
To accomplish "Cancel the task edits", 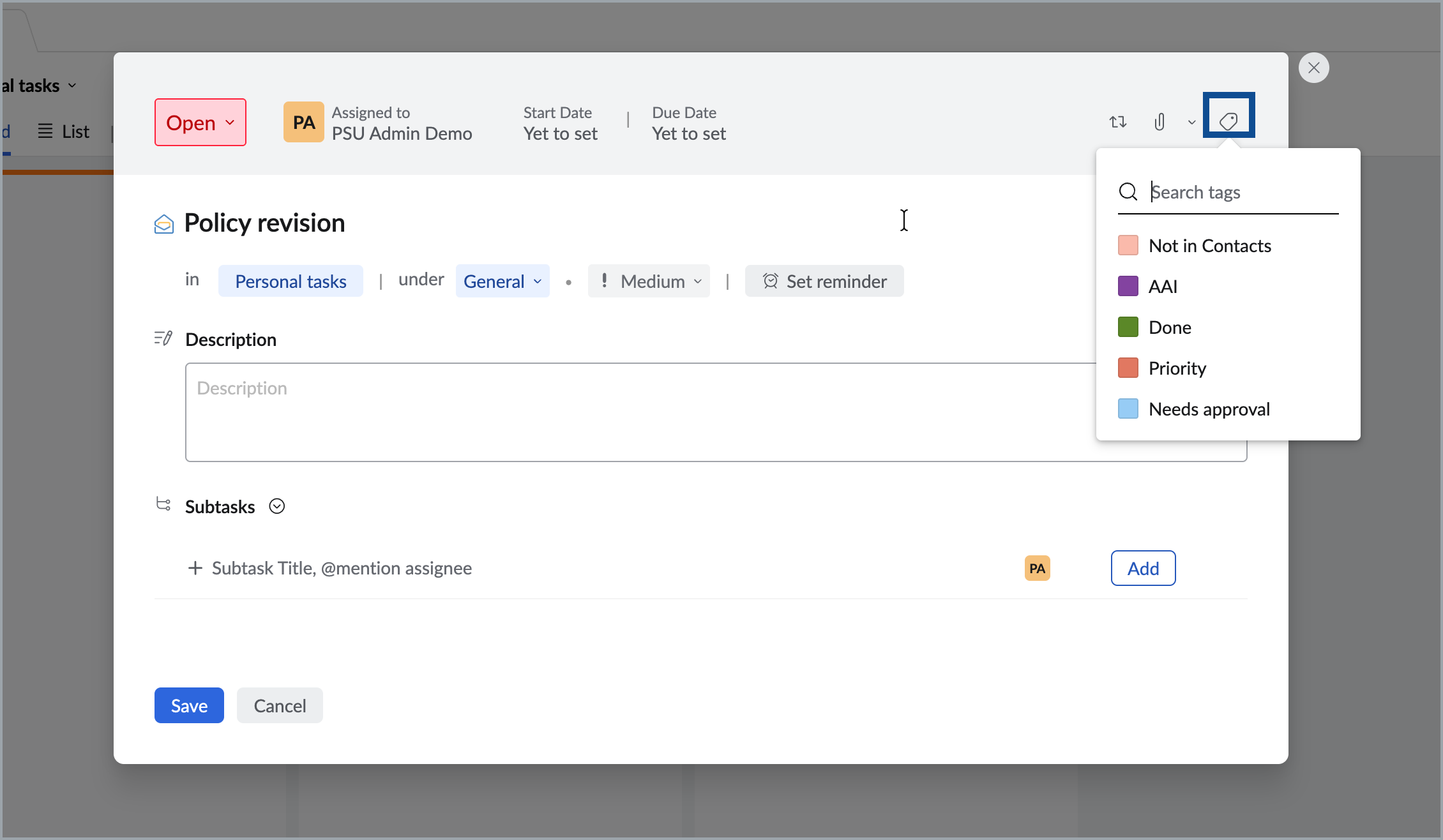I will pos(280,705).
